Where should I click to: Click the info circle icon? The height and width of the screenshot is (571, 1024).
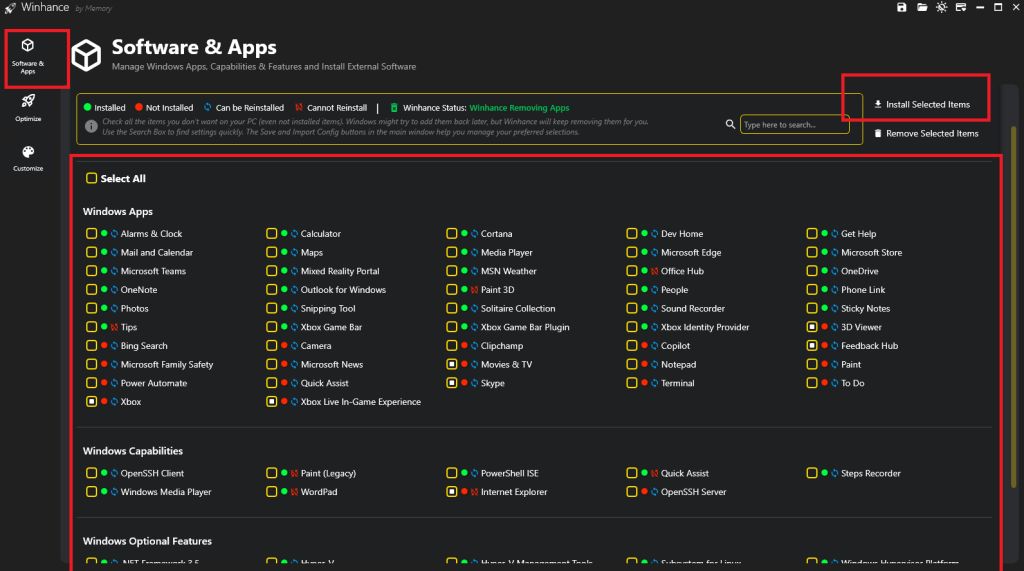pyautogui.click(x=91, y=126)
